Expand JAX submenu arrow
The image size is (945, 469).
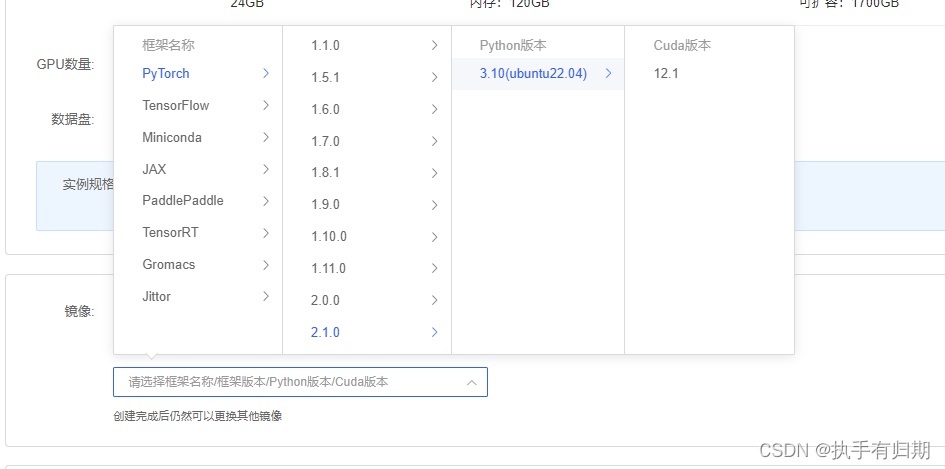click(x=266, y=169)
